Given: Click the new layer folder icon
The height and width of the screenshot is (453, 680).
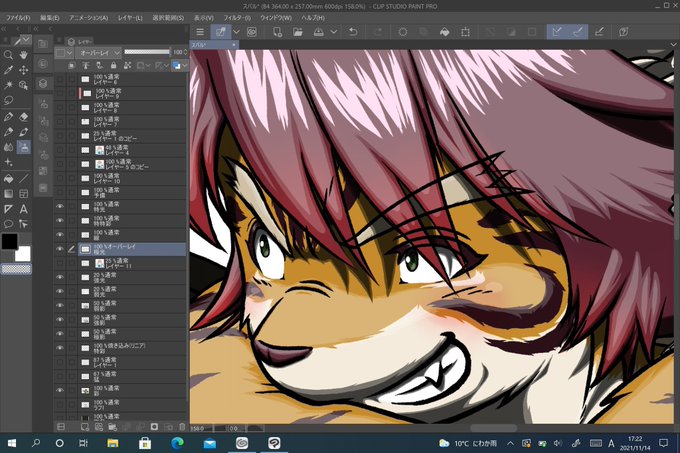Looking at the screenshot, I should click(x=112, y=427).
